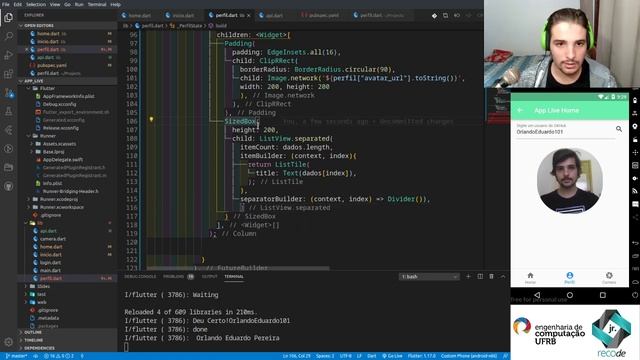The image size is (640, 360).
Task: Switch to the pubspec.yaml editor tab
Action: [x=323, y=16]
